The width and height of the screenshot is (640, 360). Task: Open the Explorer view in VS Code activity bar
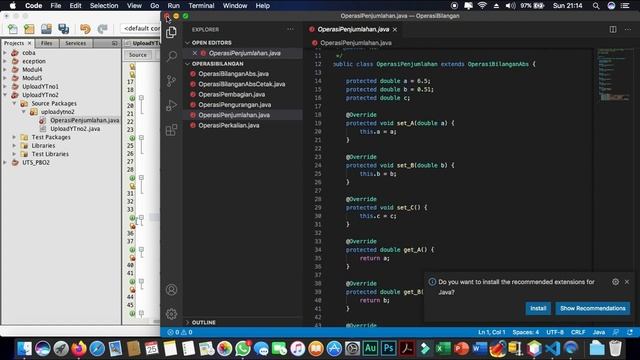click(x=171, y=32)
